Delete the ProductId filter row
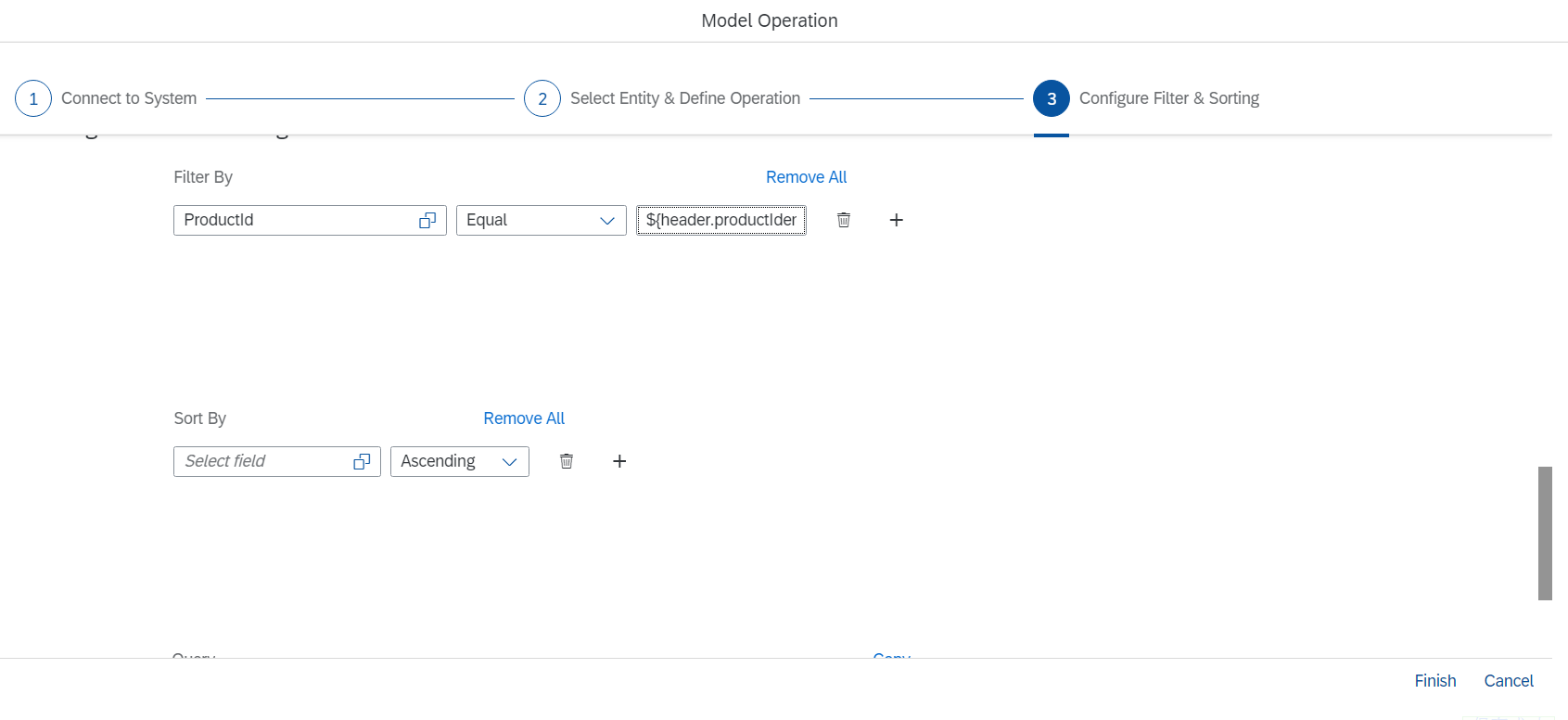The width and height of the screenshot is (1568, 720). [844, 220]
